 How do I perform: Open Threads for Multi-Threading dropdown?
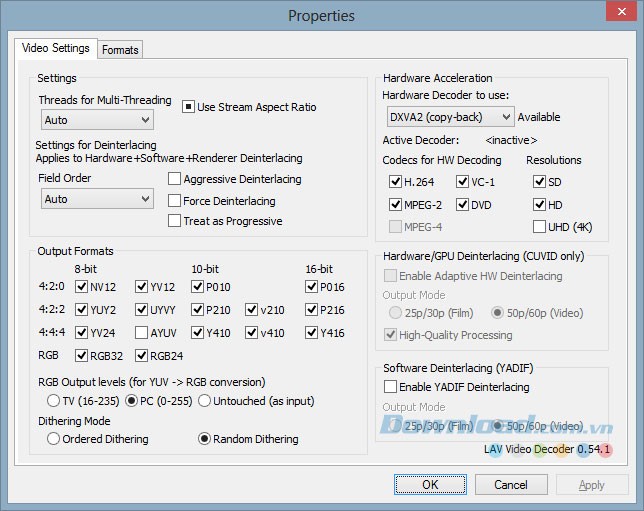[97, 120]
